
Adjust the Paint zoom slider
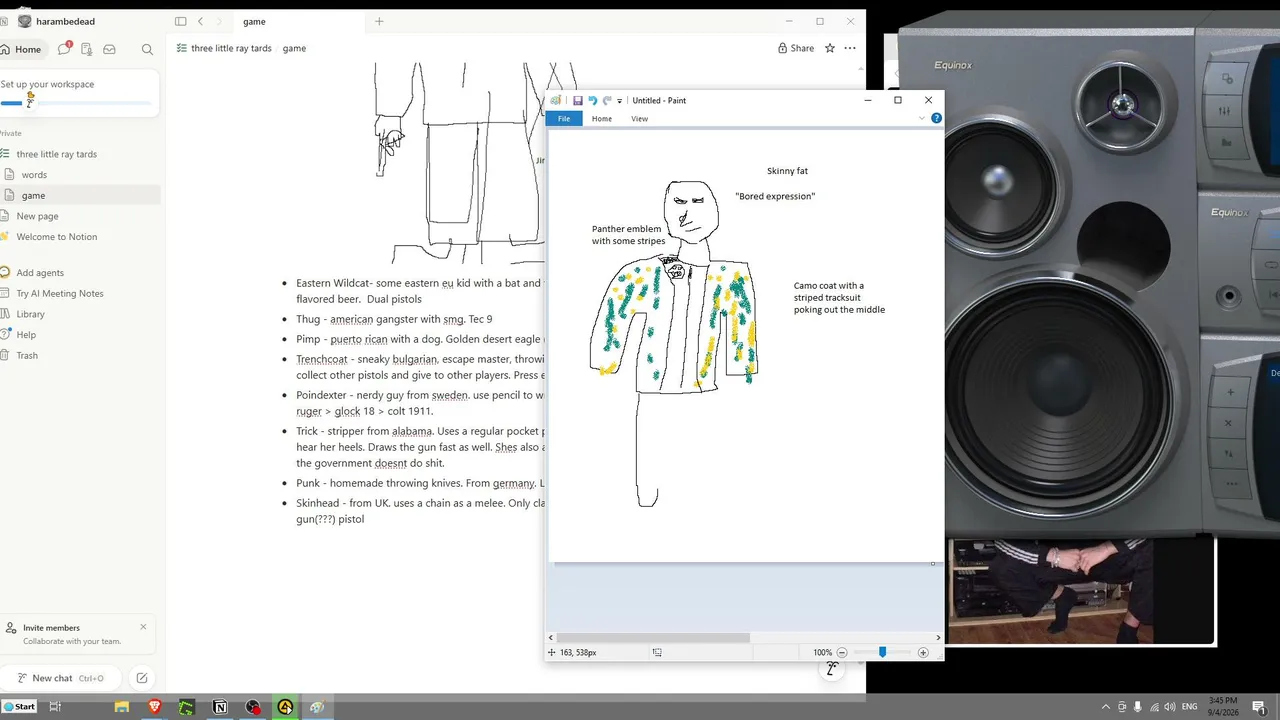(882, 652)
